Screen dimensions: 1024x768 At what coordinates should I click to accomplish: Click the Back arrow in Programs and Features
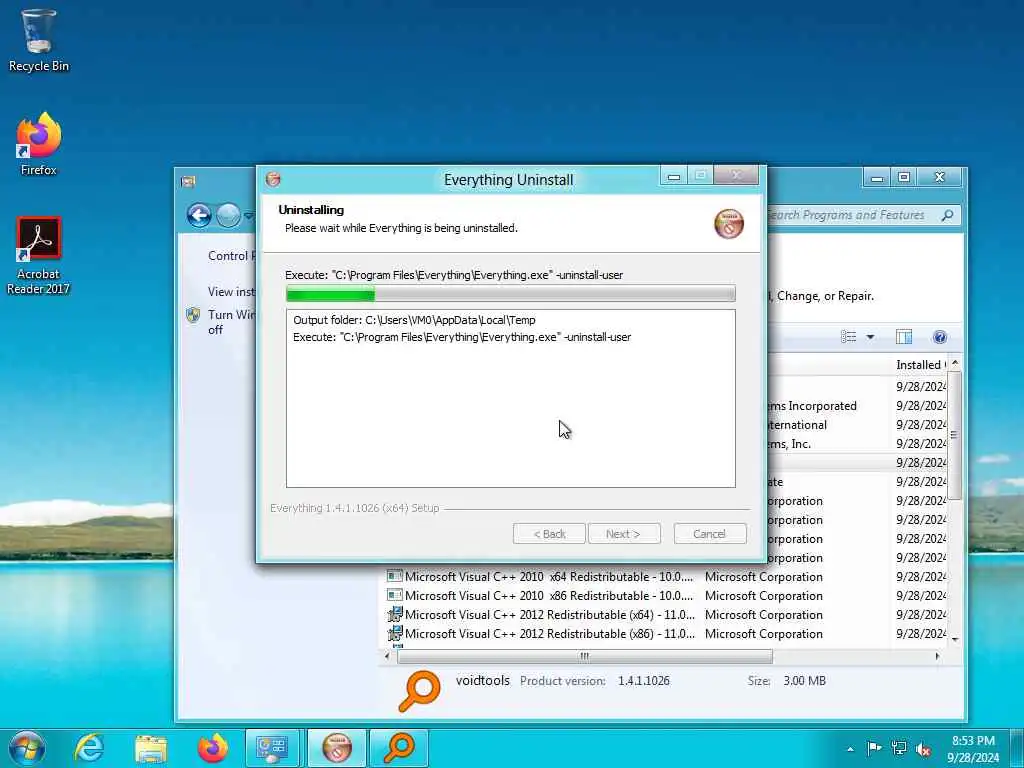click(199, 215)
